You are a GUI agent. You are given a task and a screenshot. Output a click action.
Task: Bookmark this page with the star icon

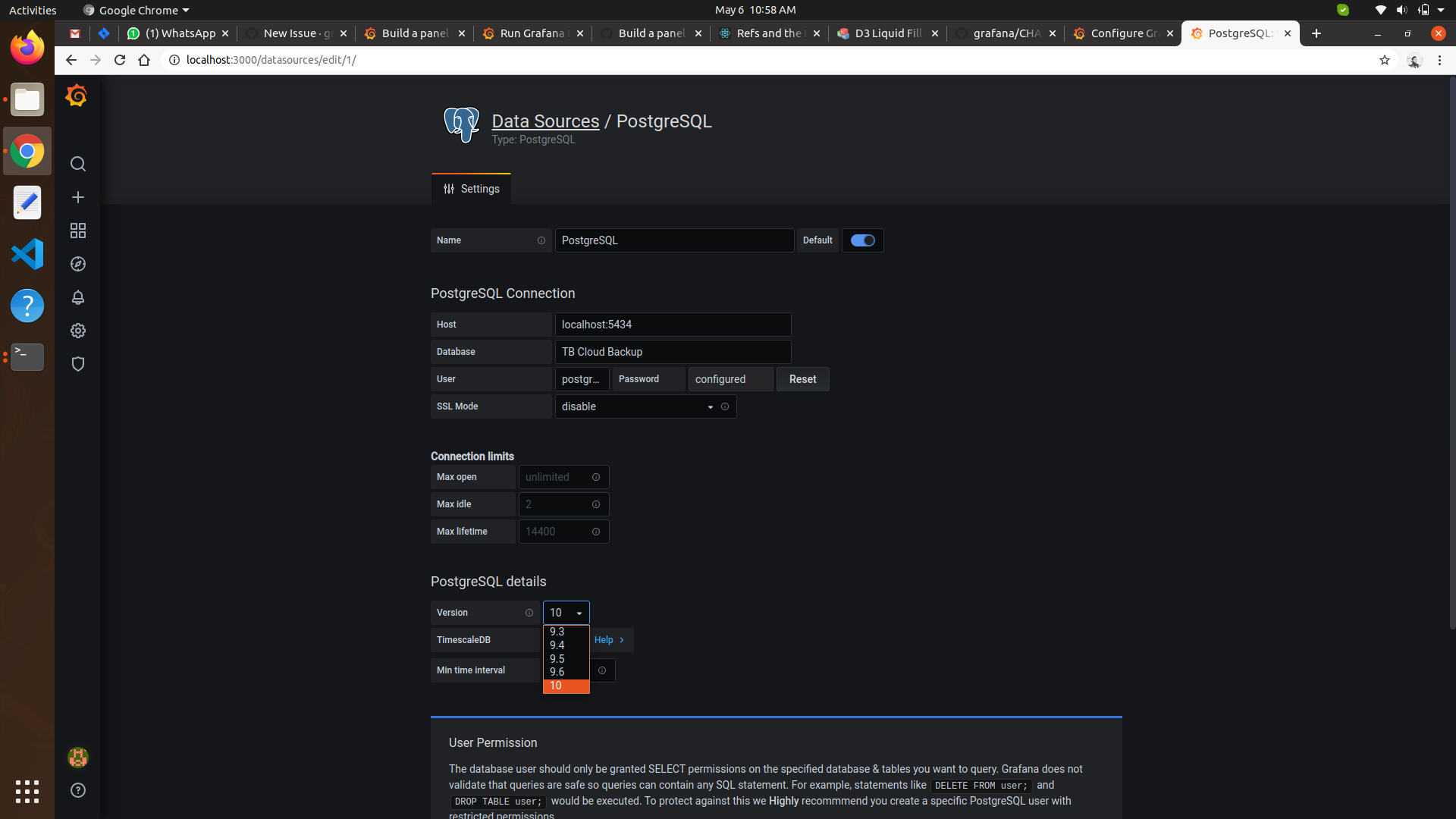(x=1385, y=60)
